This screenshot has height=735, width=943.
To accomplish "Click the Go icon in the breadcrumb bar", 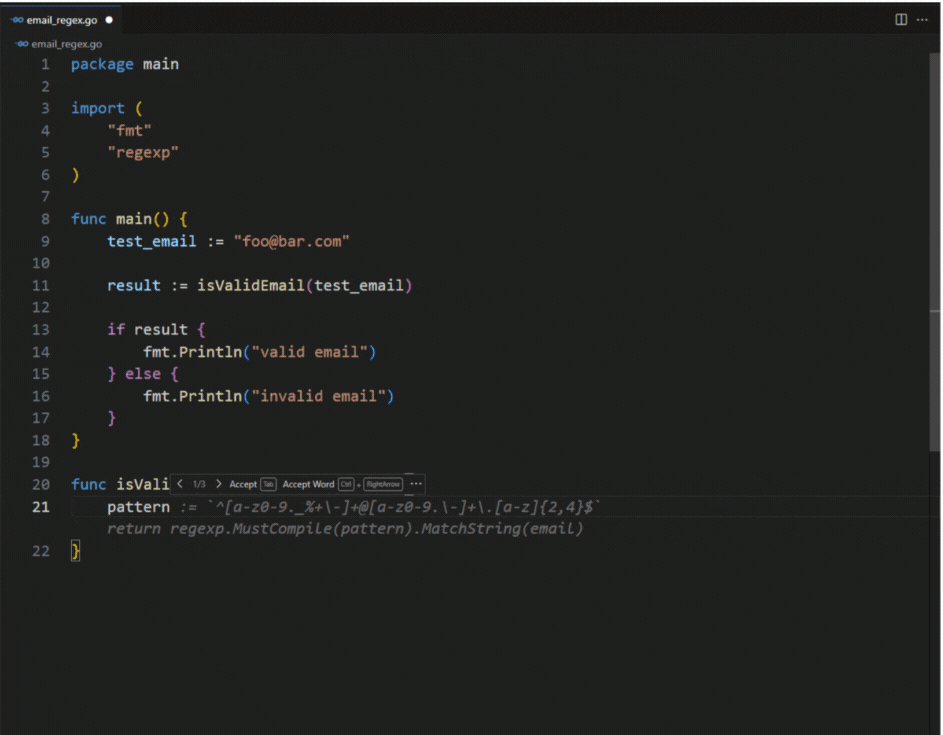I will [x=22, y=44].
